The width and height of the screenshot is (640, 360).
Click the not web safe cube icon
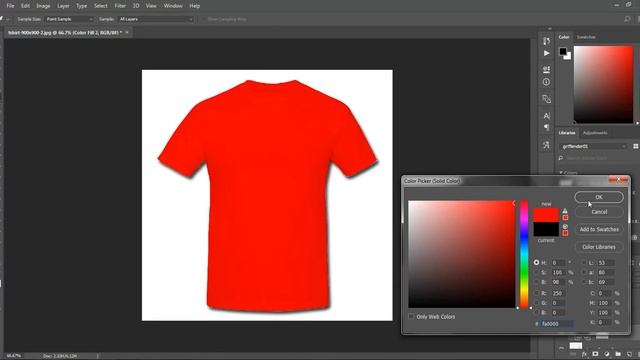[565, 227]
